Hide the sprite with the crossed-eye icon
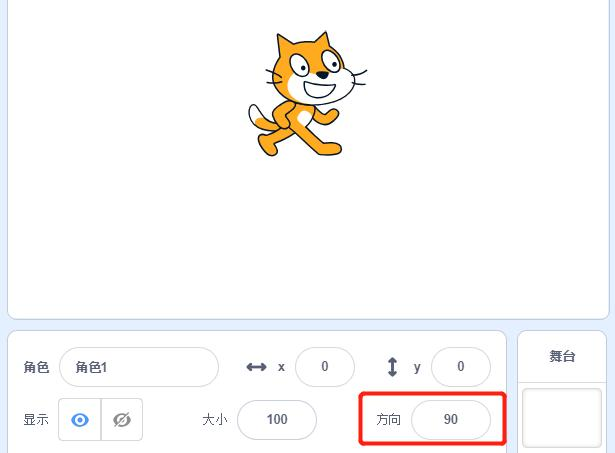 tap(122, 420)
